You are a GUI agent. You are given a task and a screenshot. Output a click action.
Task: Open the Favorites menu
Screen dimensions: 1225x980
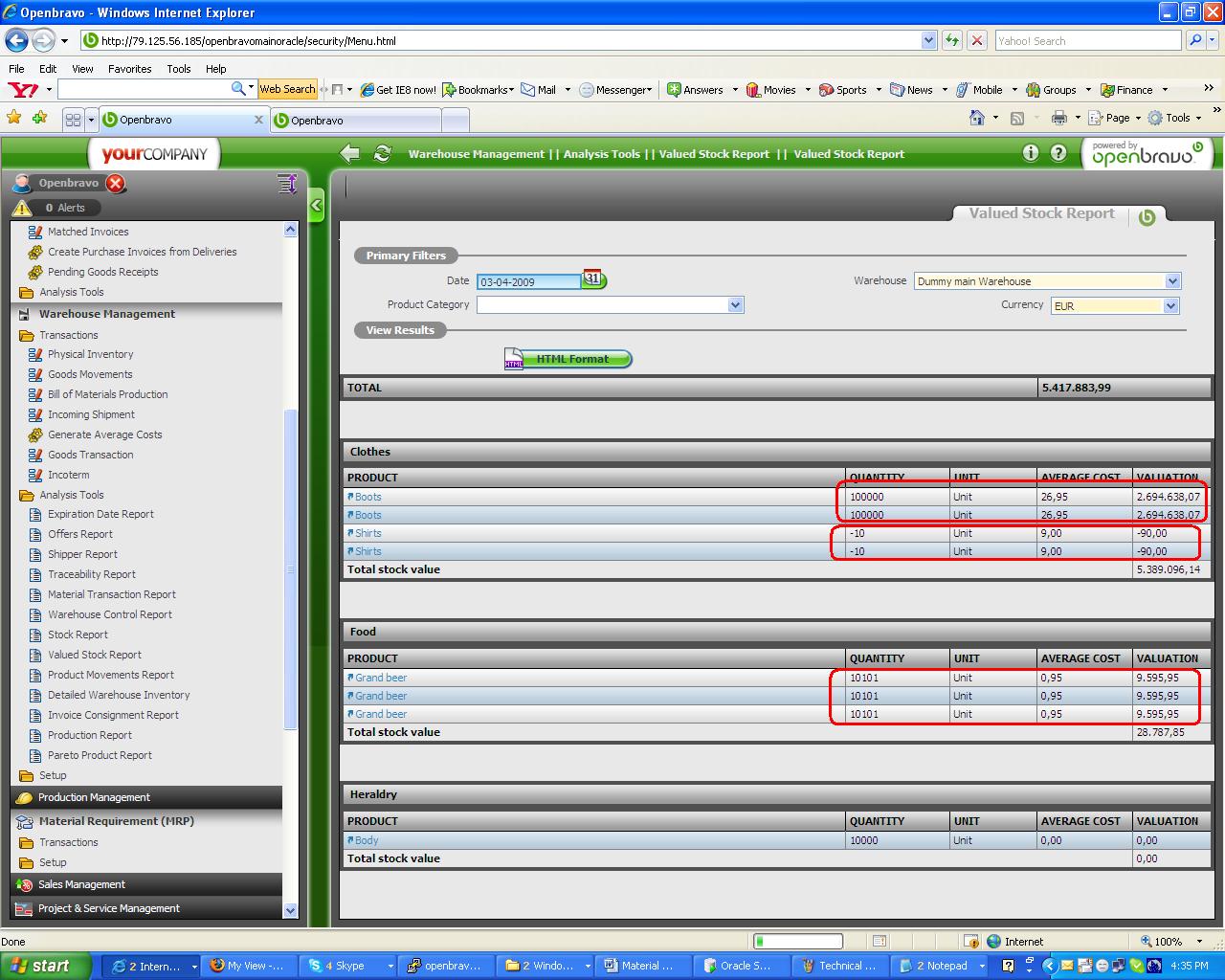click(129, 69)
